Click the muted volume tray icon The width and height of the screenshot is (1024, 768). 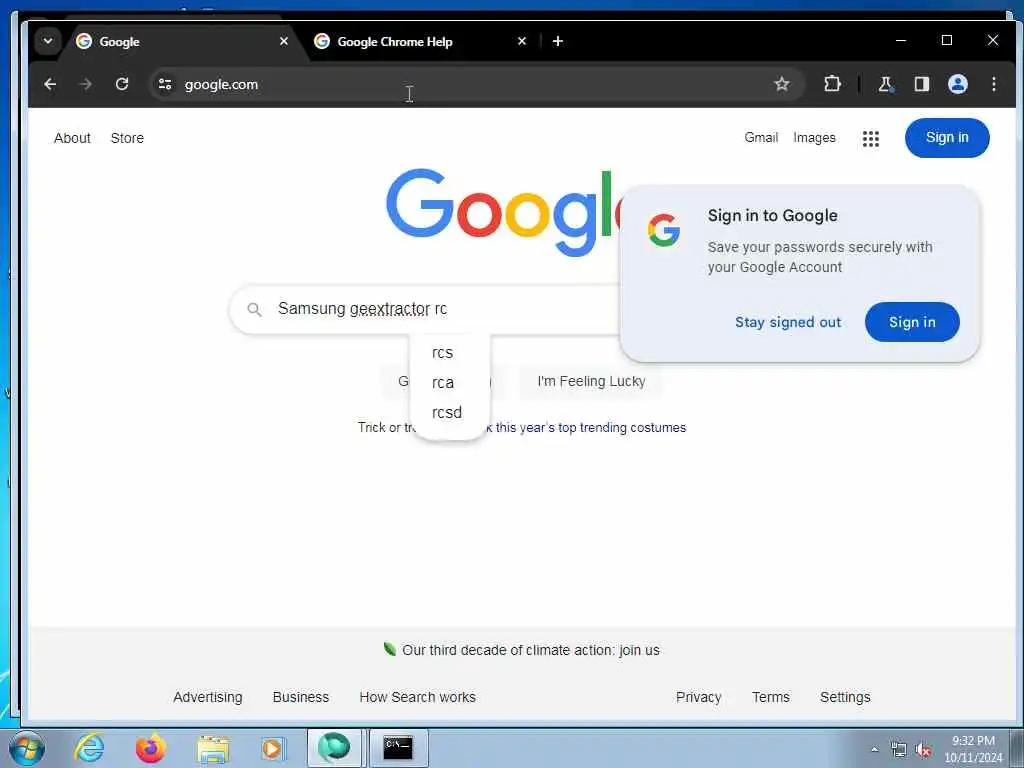pyautogui.click(x=923, y=750)
